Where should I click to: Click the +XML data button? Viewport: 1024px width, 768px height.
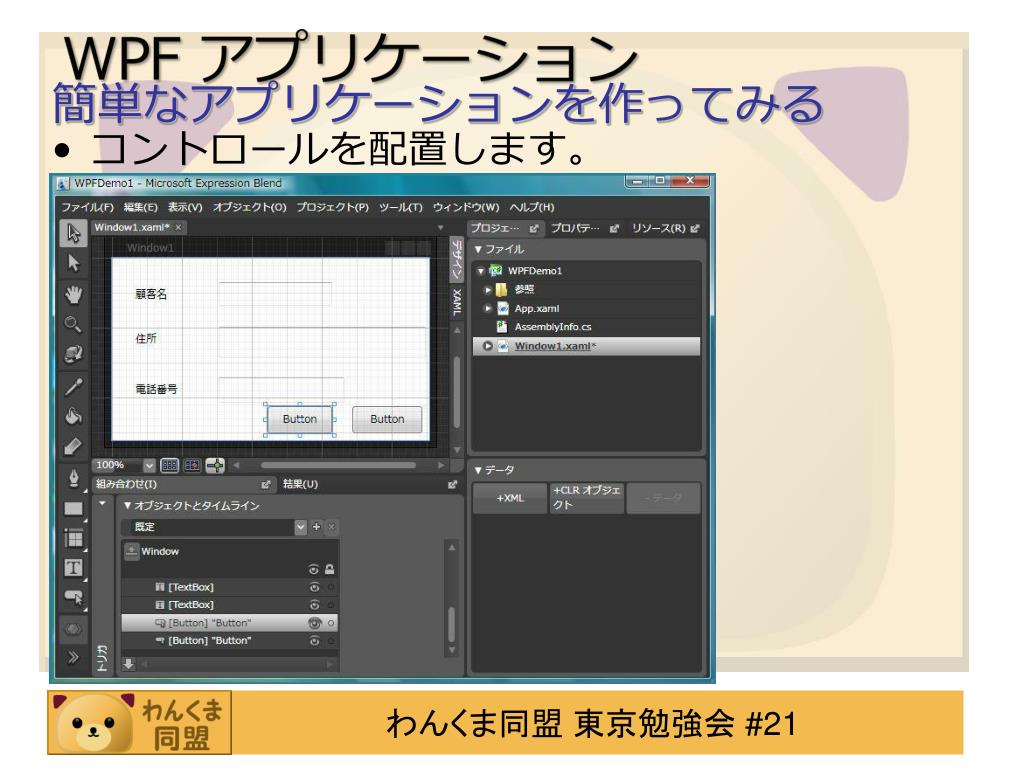(510, 498)
